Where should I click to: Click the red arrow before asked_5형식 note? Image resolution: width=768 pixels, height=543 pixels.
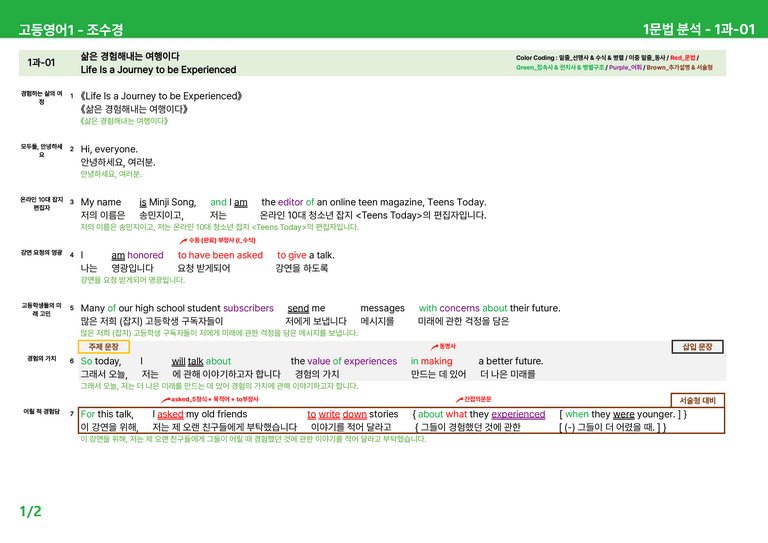(166, 400)
